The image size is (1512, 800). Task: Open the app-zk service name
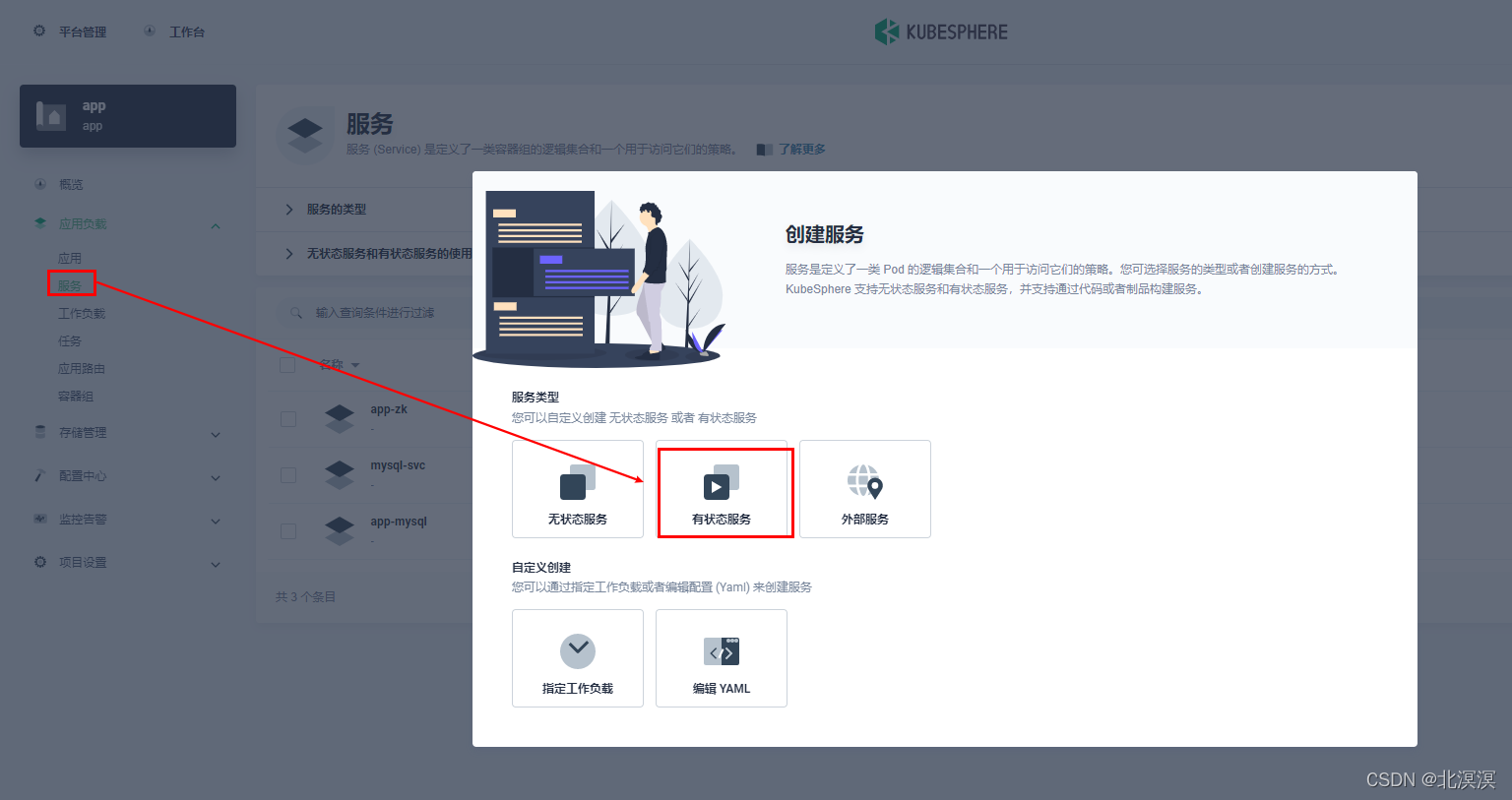[x=389, y=409]
